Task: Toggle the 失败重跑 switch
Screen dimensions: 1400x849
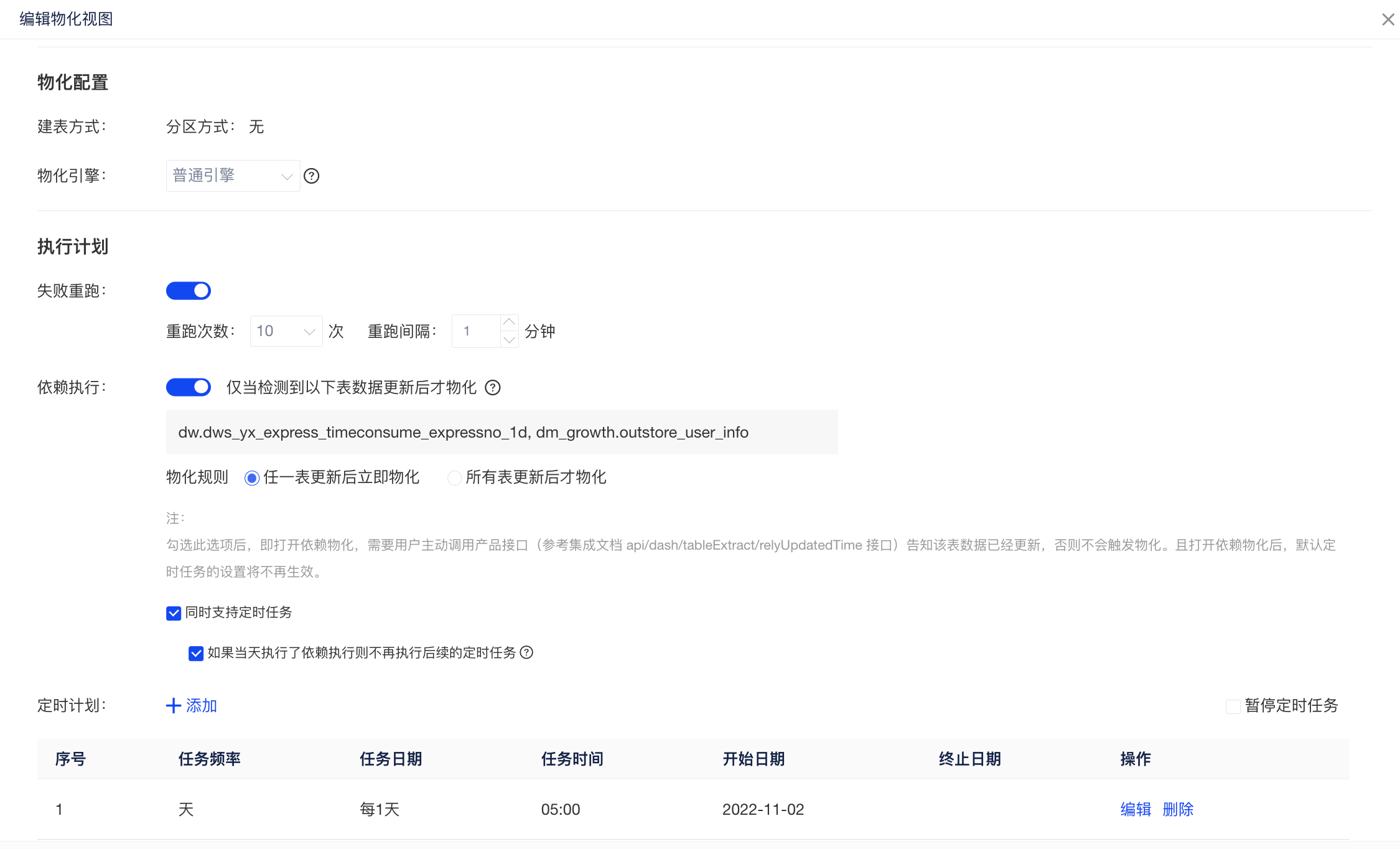Action: pos(189,291)
